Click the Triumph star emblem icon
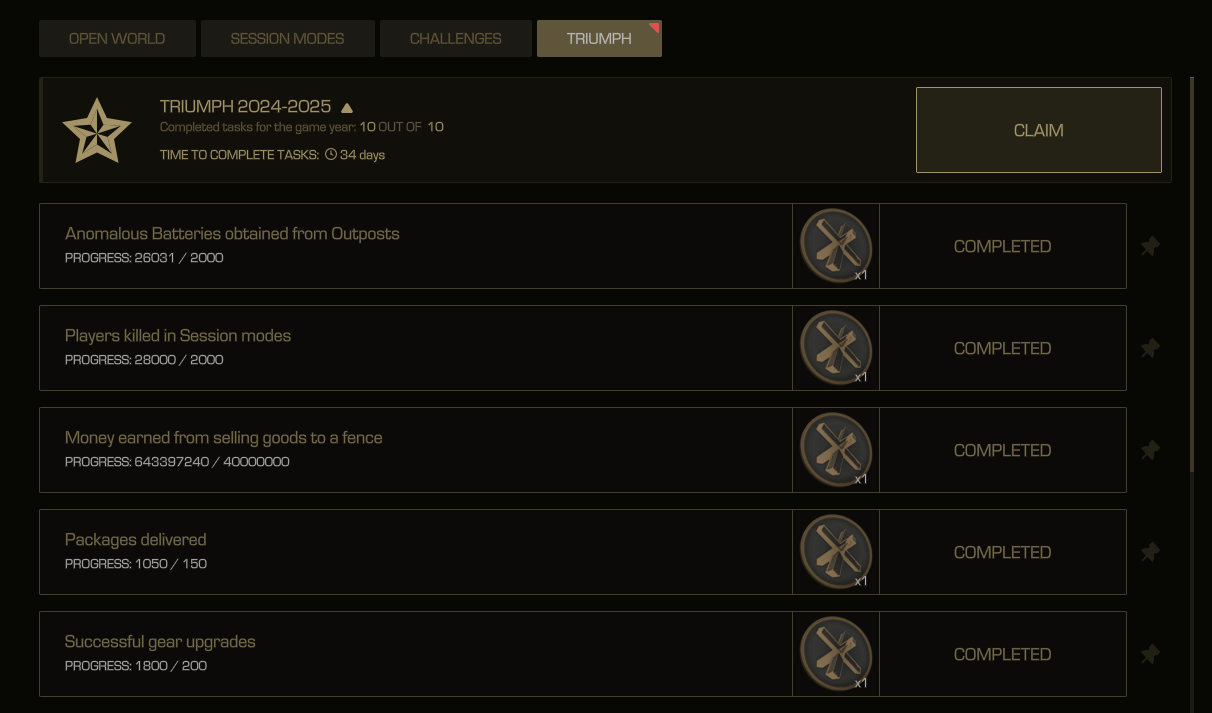The height and width of the screenshot is (713, 1212). [97, 130]
